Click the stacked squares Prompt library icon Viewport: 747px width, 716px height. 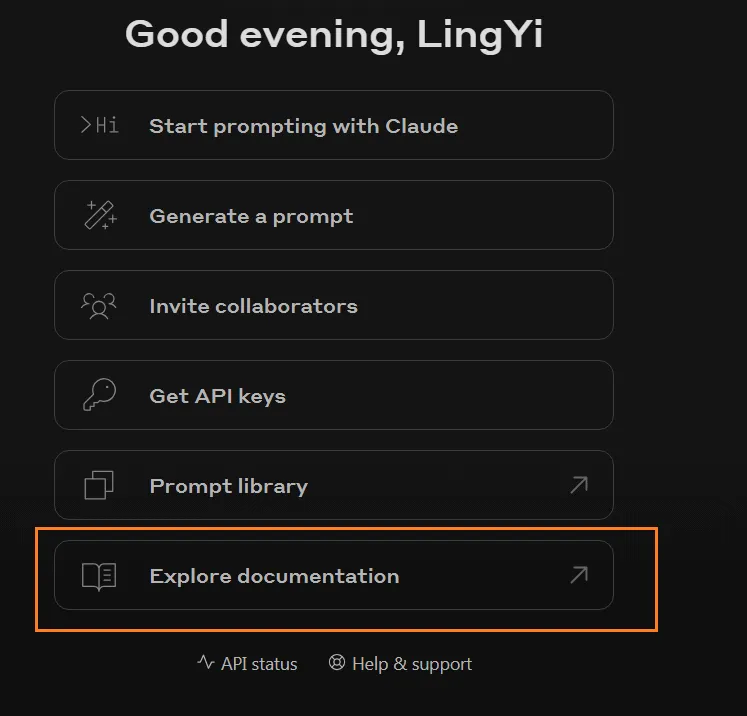pyautogui.click(x=99, y=486)
